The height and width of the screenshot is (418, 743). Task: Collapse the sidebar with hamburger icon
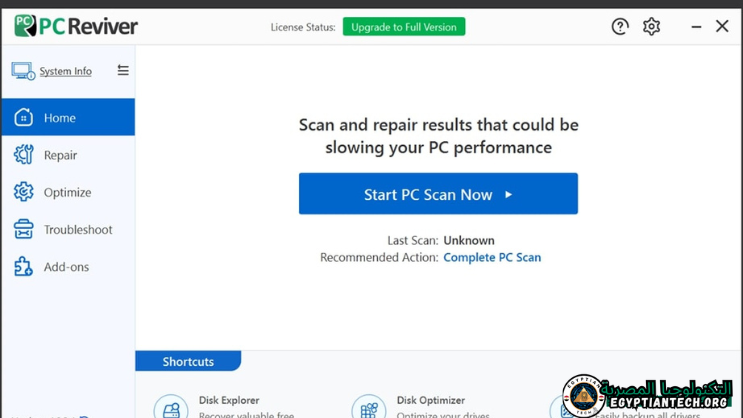click(123, 70)
